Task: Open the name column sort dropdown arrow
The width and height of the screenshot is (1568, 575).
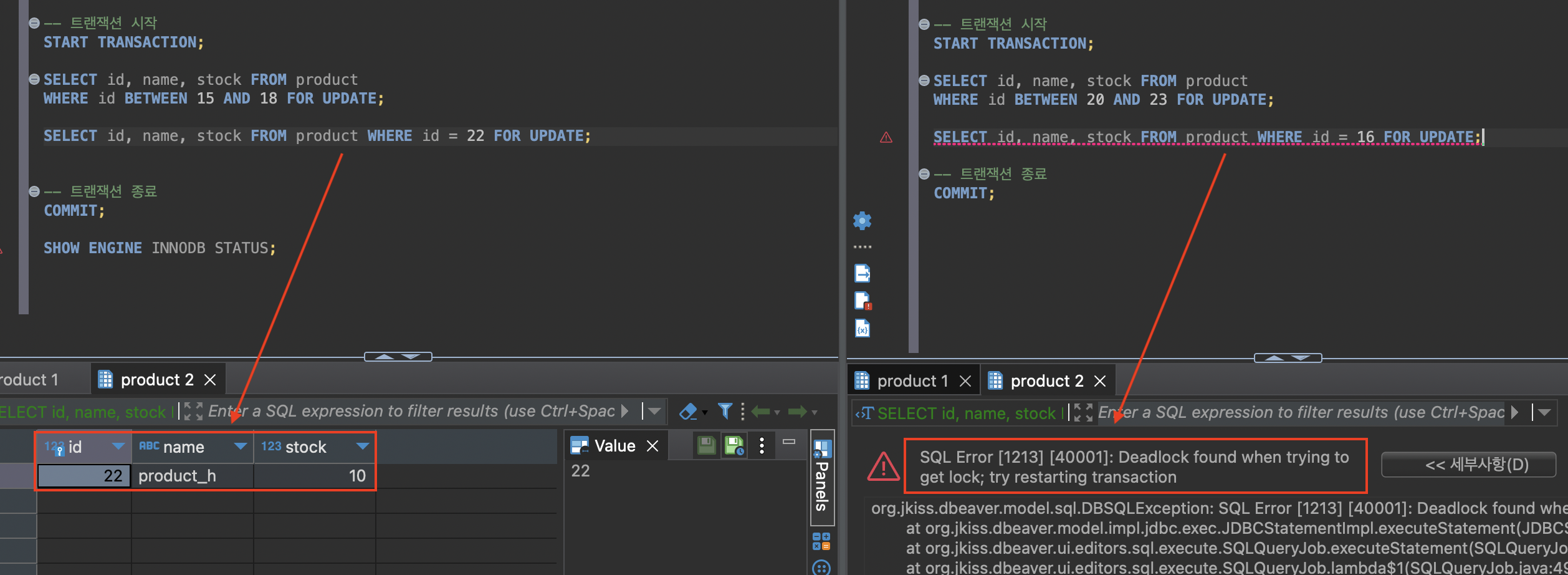Action: [x=240, y=446]
